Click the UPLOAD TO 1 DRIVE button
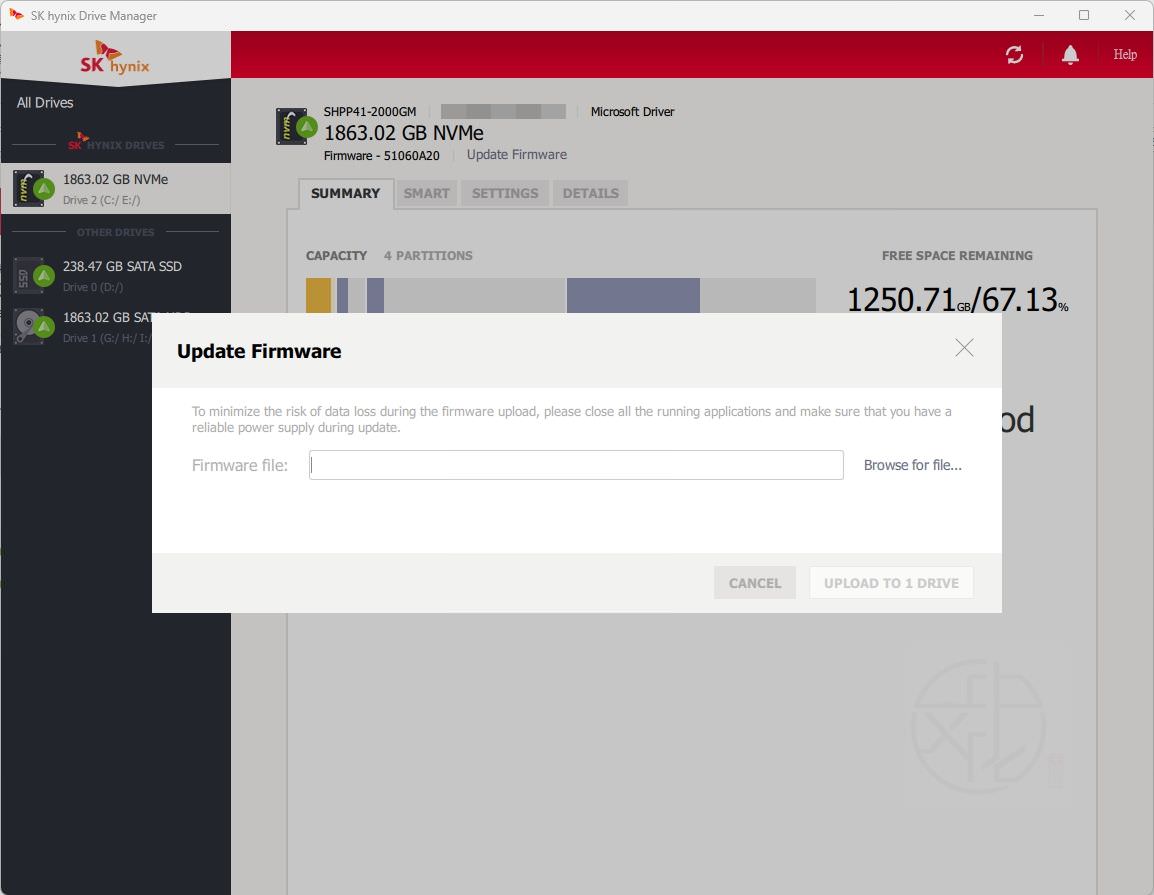Viewport: 1154px width, 895px height. pyautogui.click(x=891, y=583)
